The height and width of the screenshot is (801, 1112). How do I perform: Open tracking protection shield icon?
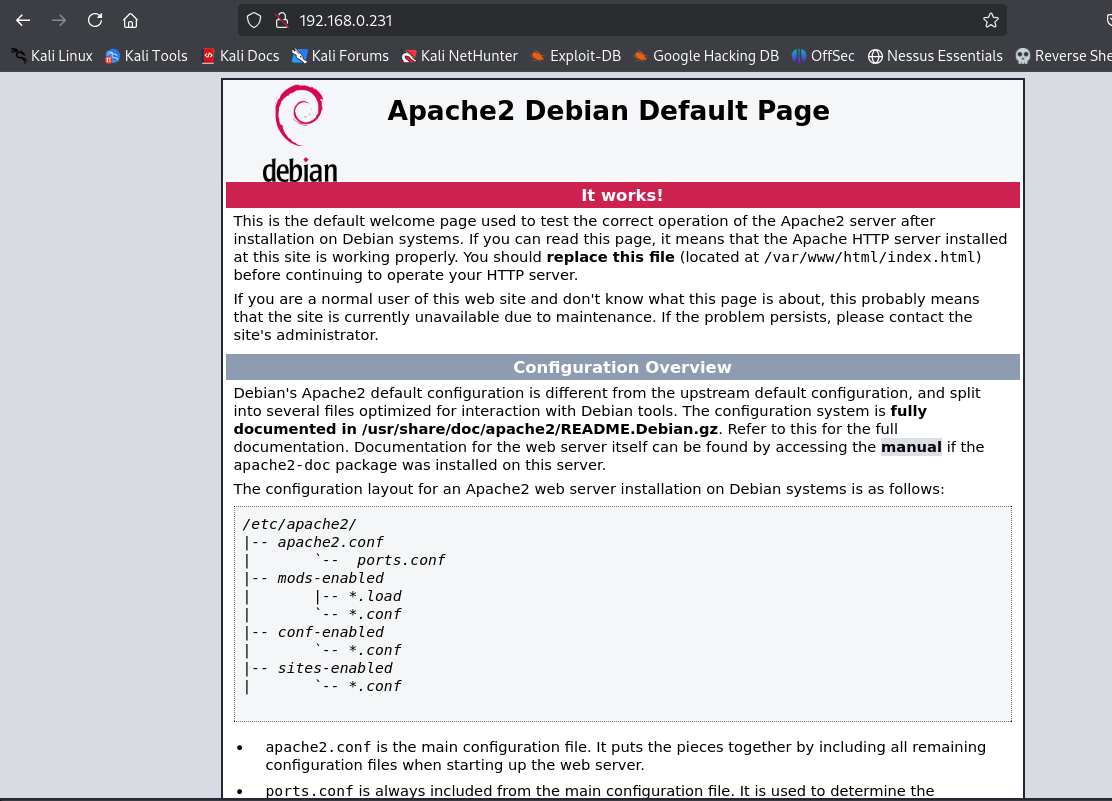coord(254,21)
